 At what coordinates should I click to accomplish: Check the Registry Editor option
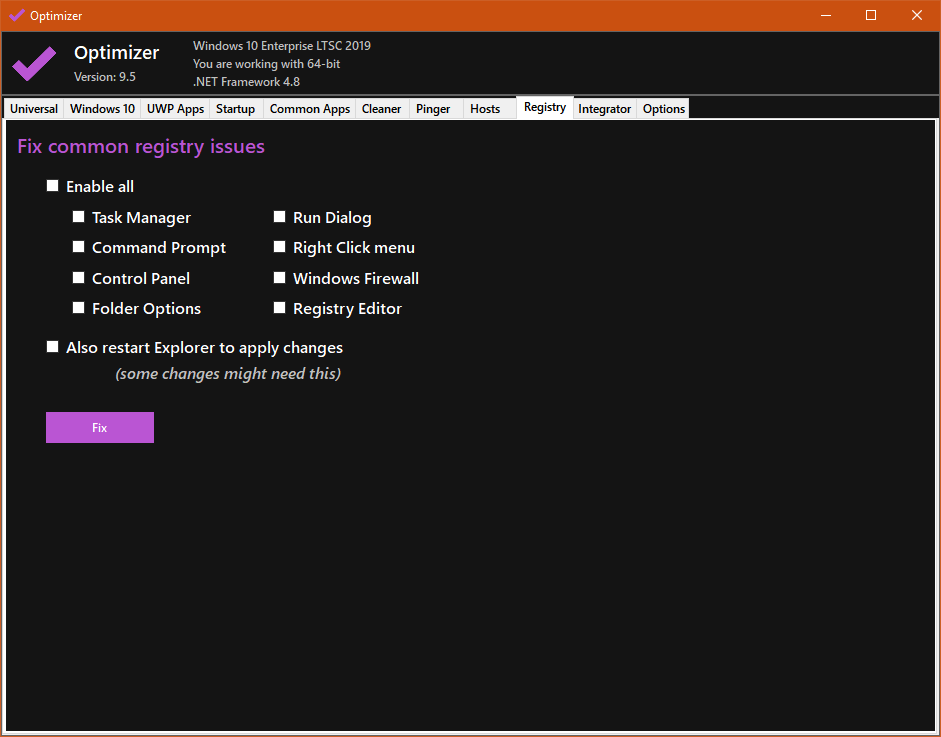pos(280,308)
